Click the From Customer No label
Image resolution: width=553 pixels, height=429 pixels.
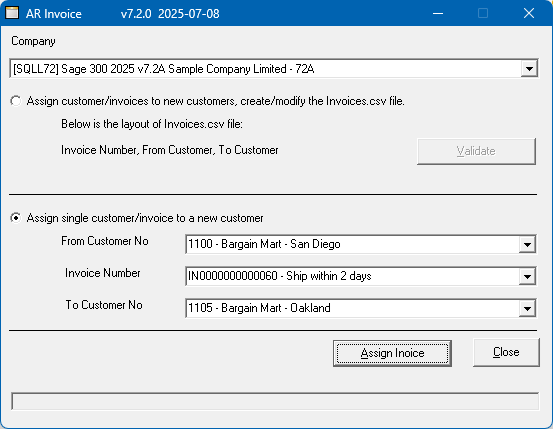pos(105,241)
